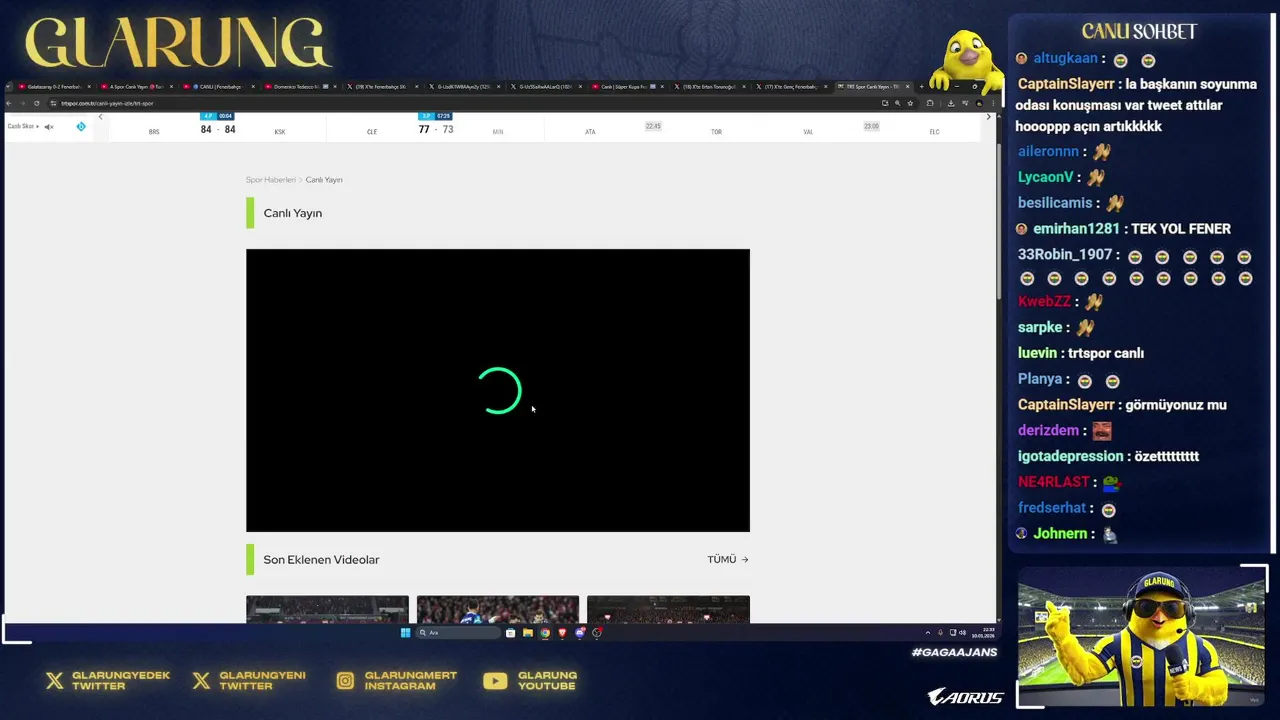Open Chrome from the taskbar

pyautogui.click(x=545, y=633)
